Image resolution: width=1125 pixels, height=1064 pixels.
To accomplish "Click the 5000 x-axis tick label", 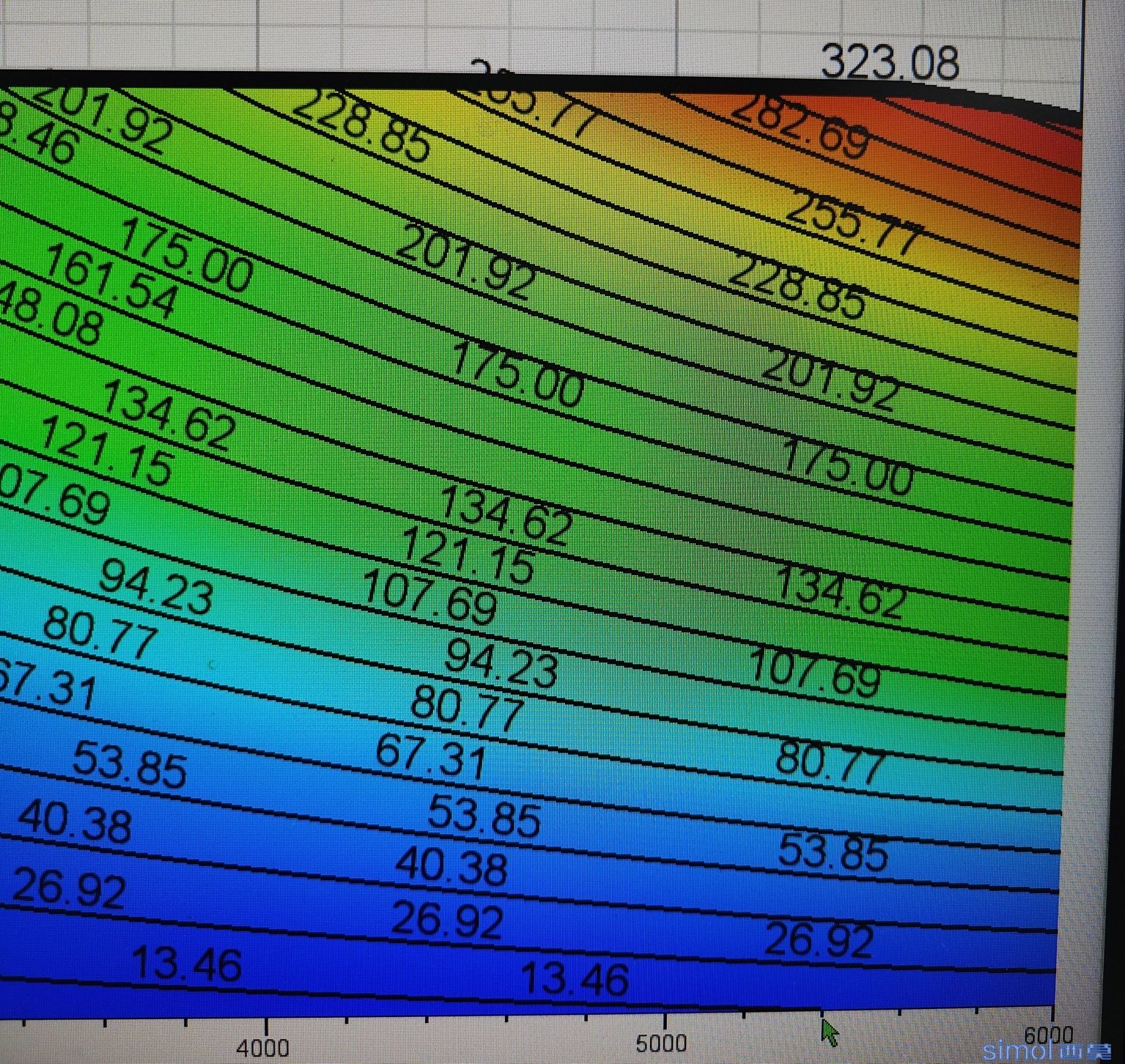I will 661,1043.
